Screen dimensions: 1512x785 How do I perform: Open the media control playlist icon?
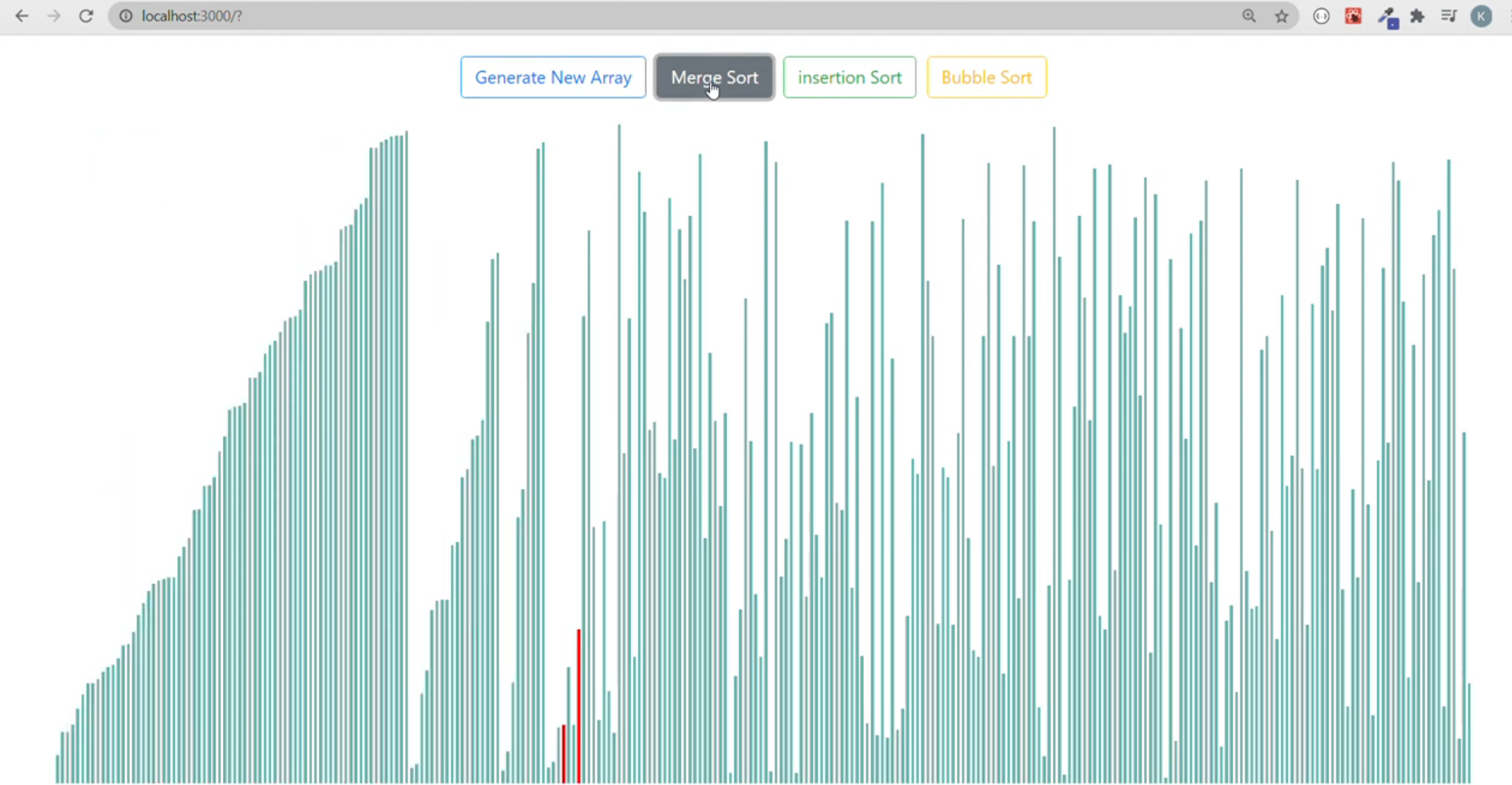1449,16
